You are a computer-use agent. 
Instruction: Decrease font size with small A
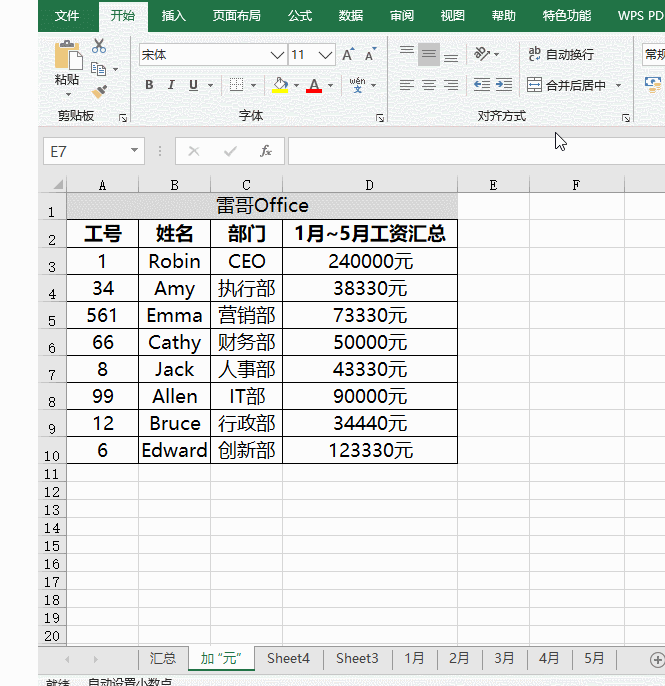[371, 55]
